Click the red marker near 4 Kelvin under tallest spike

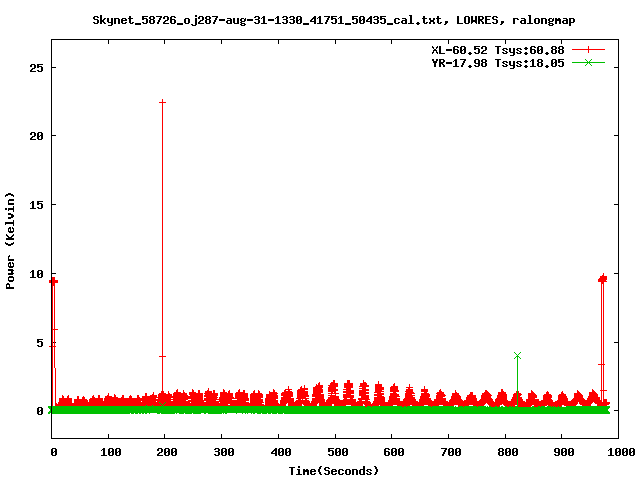tap(162, 356)
